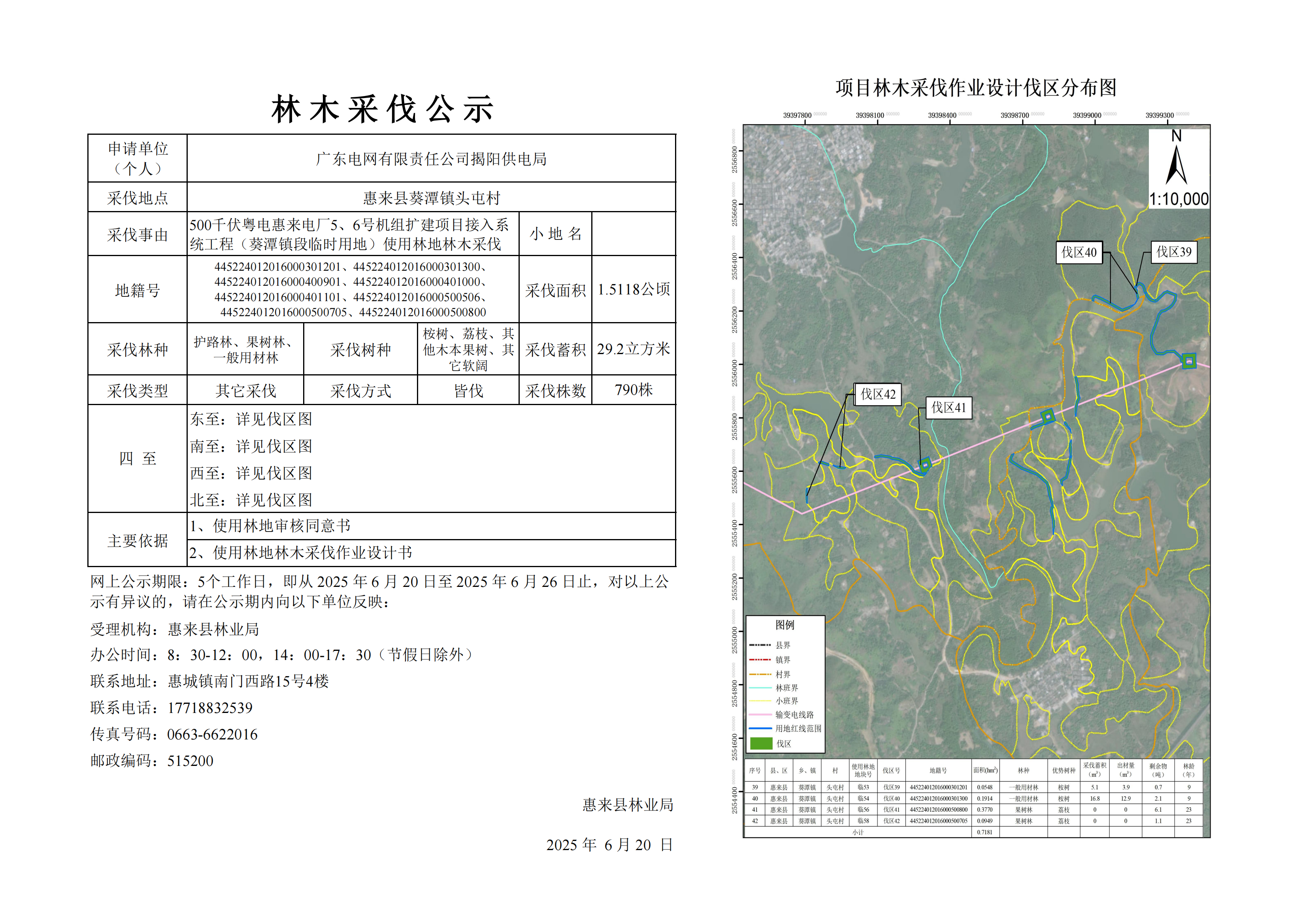The height and width of the screenshot is (924, 1307).
Task: Click the cadastral number 445224012016000500705 in the map table
Action: click(x=938, y=821)
